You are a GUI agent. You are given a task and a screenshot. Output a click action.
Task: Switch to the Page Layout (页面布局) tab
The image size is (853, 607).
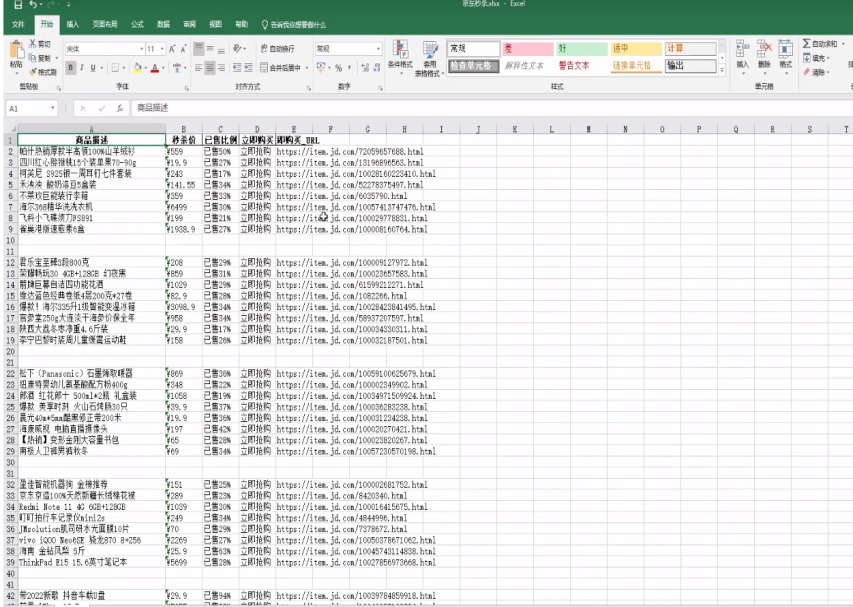(x=105, y=24)
